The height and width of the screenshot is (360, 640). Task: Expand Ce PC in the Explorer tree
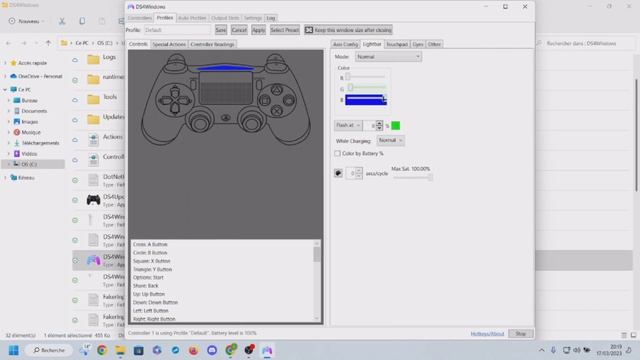pyautogui.click(x=5, y=89)
